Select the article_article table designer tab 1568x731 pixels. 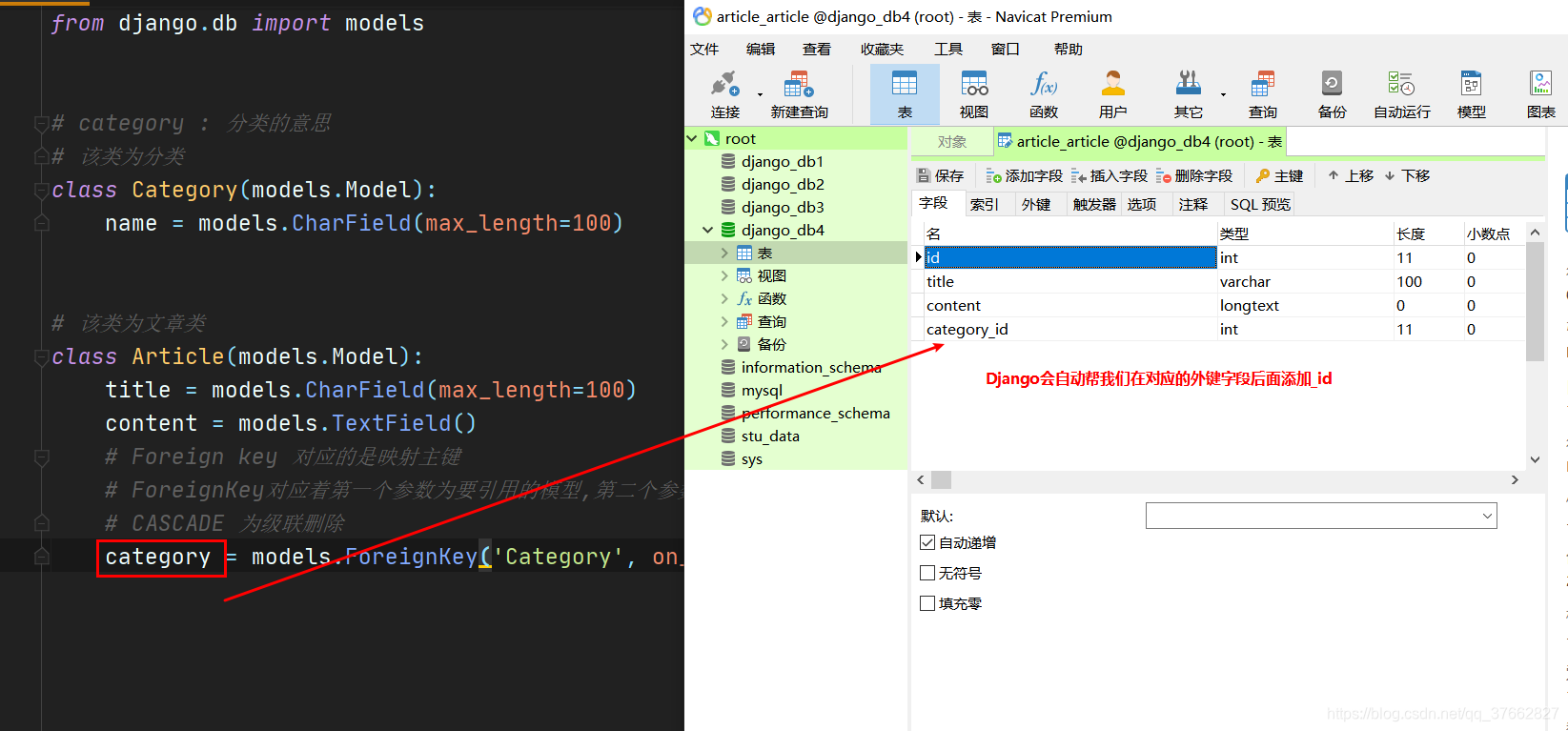point(1139,142)
